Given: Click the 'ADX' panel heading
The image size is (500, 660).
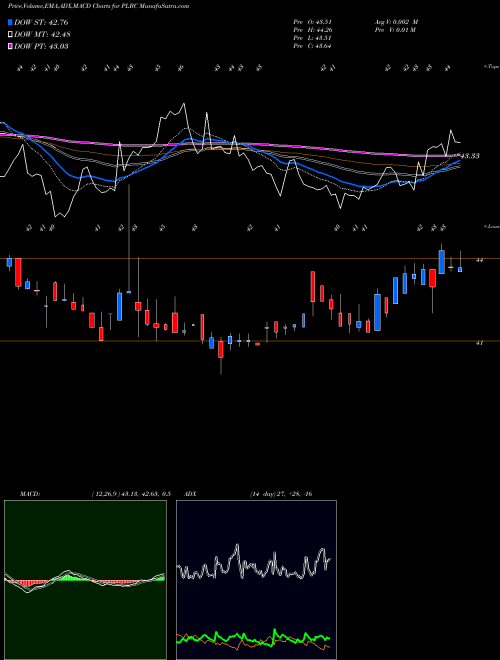Looking at the screenshot, I should 190,494.
